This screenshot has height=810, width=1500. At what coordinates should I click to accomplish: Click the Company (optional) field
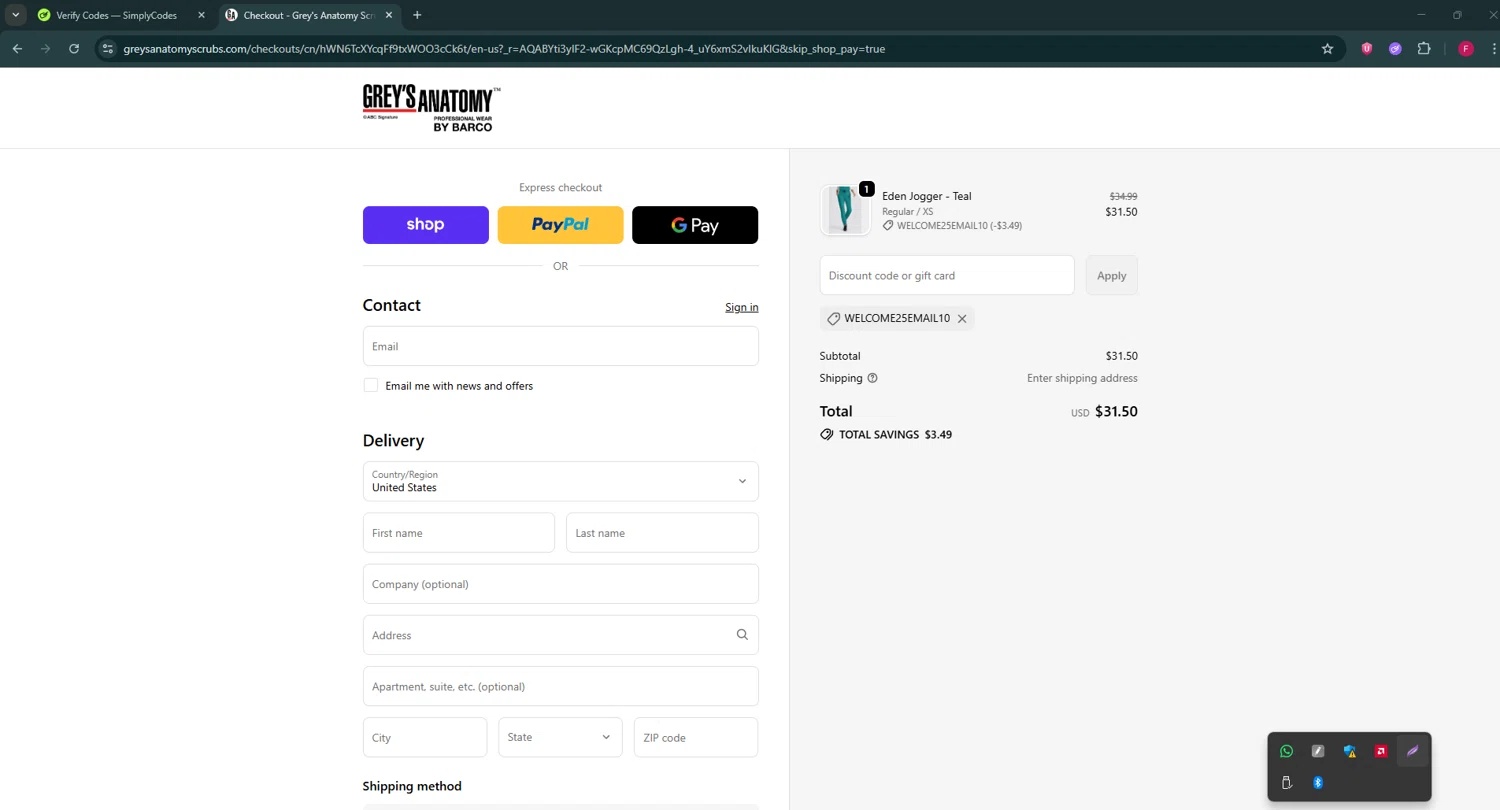(x=560, y=584)
